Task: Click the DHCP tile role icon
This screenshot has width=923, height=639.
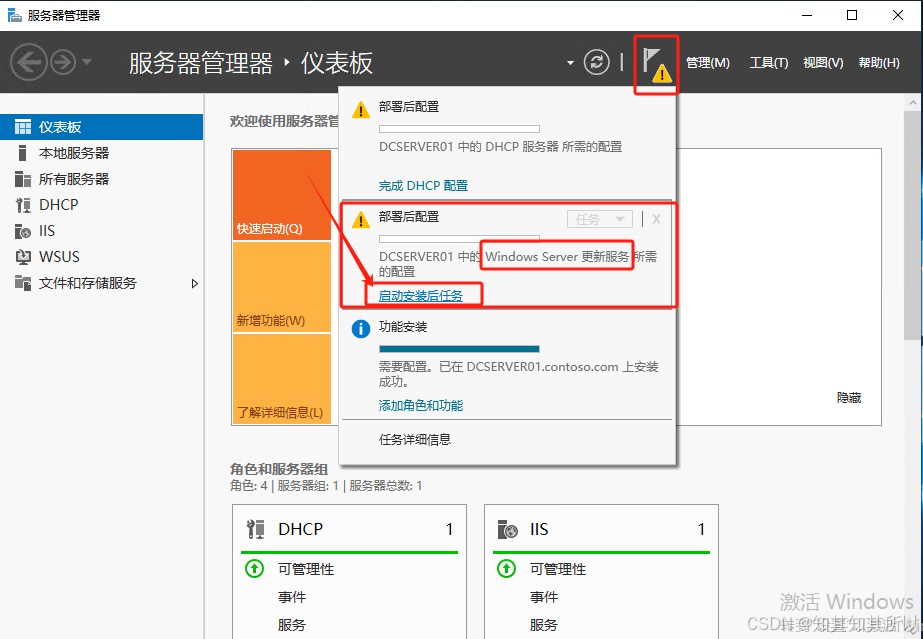Action: pos(255,530)
